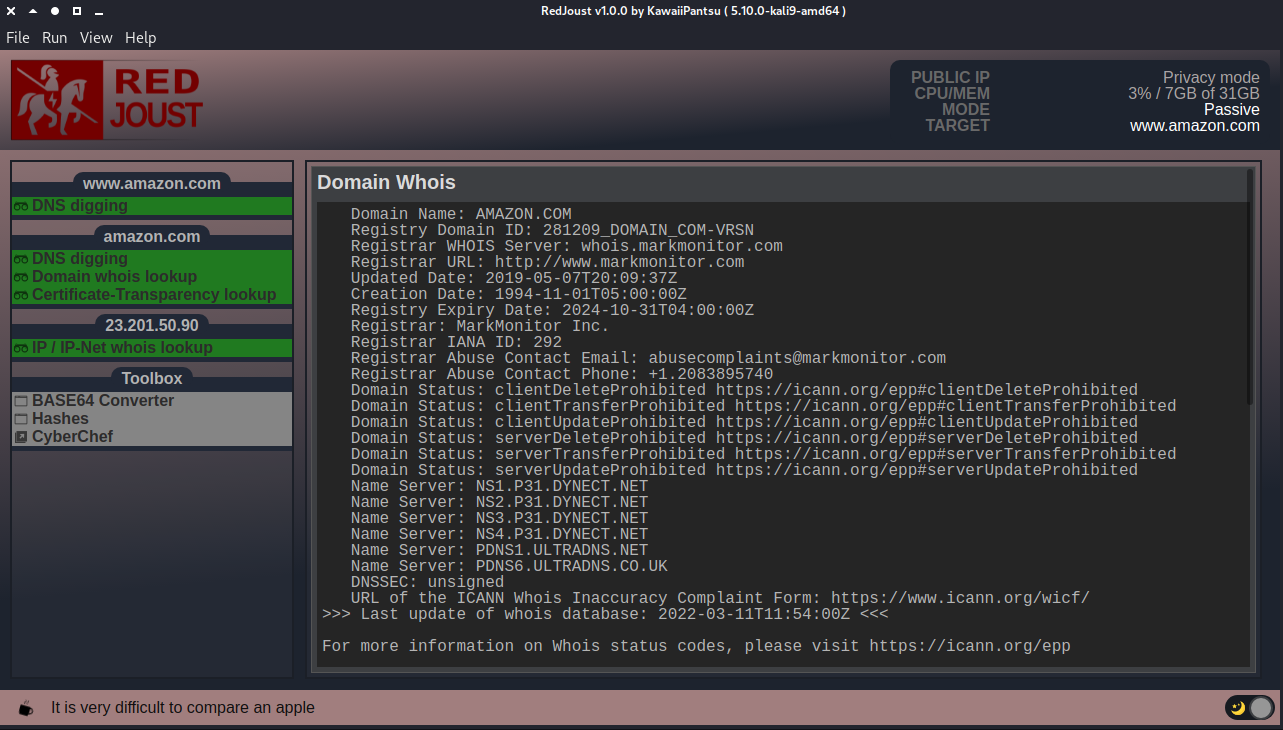Click the Registry Expiry Date line

coord(552,310)
